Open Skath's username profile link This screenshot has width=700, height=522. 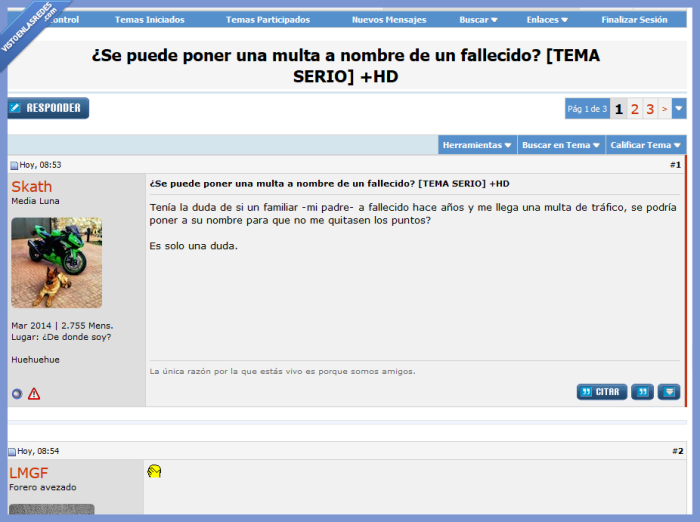pos(32,187)
